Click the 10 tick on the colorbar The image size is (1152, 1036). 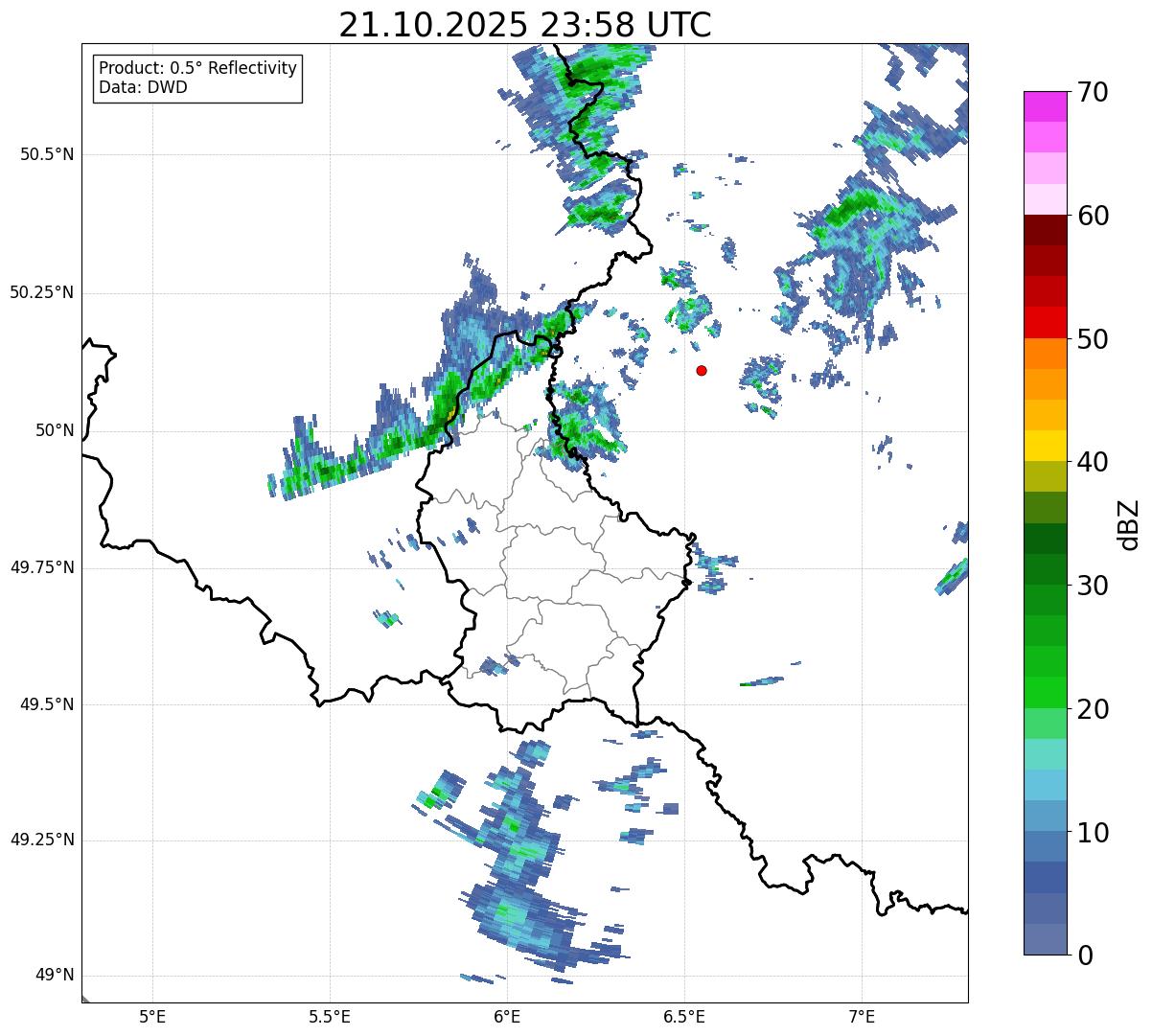(1093, 832)
